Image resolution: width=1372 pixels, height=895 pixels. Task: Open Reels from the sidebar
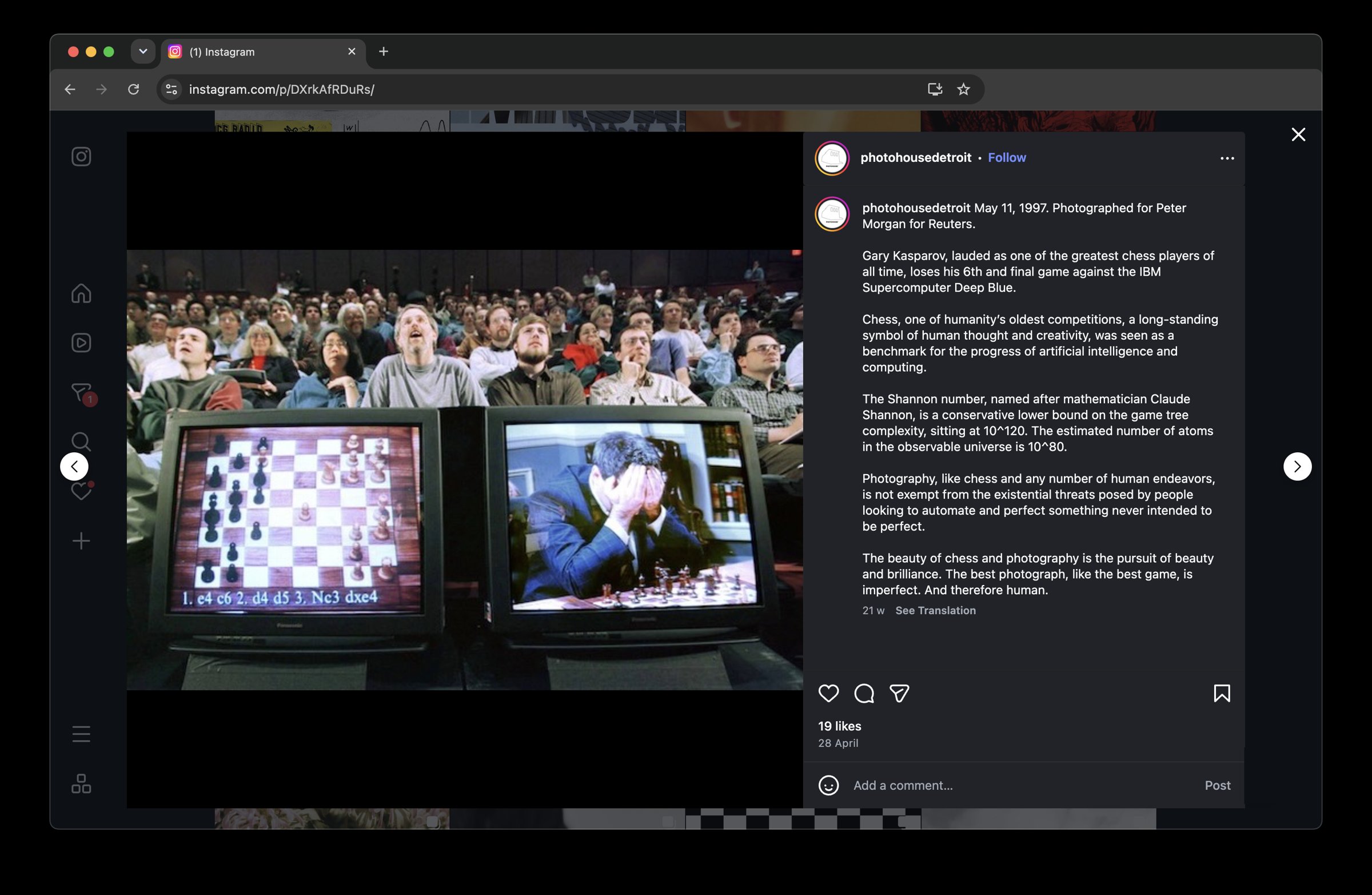81,343
